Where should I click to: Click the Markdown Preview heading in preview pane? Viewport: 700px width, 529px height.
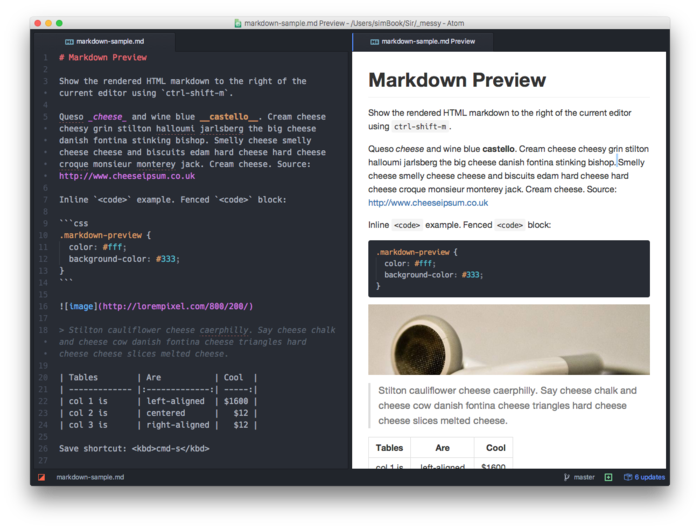(457, 80)
